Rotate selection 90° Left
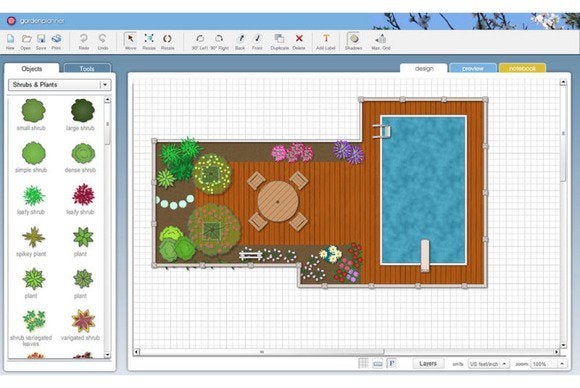The width and height of the screenshot is (580, 388). coord(200,41)
